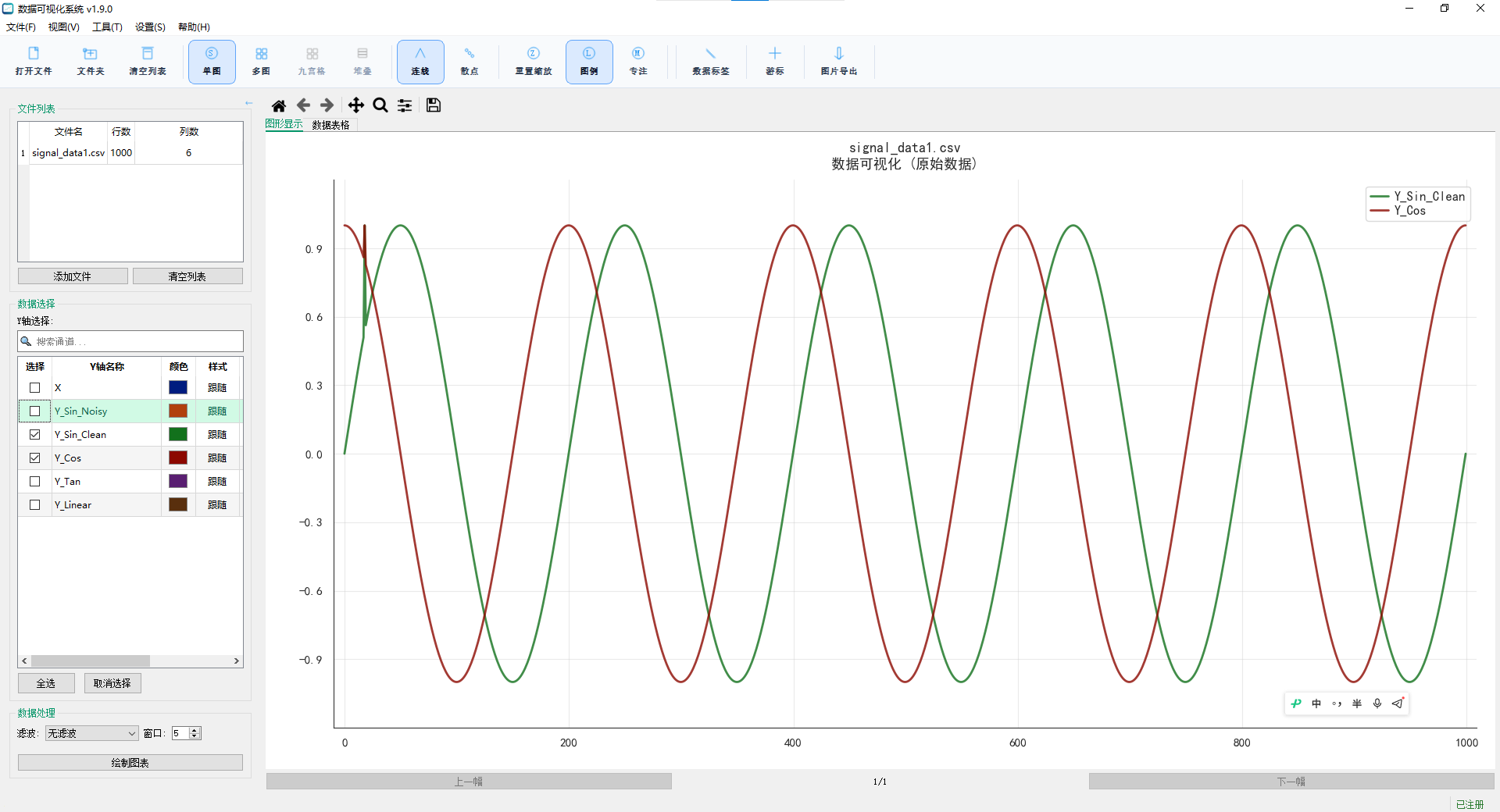Open the Y_Tan 跟随 style dropdown
The width and height of the screenshot is (1500, 812).
[217, 482]
